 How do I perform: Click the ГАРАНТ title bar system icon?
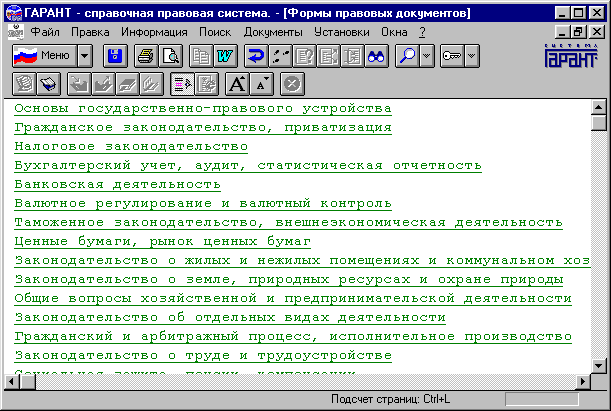[14, 13]
